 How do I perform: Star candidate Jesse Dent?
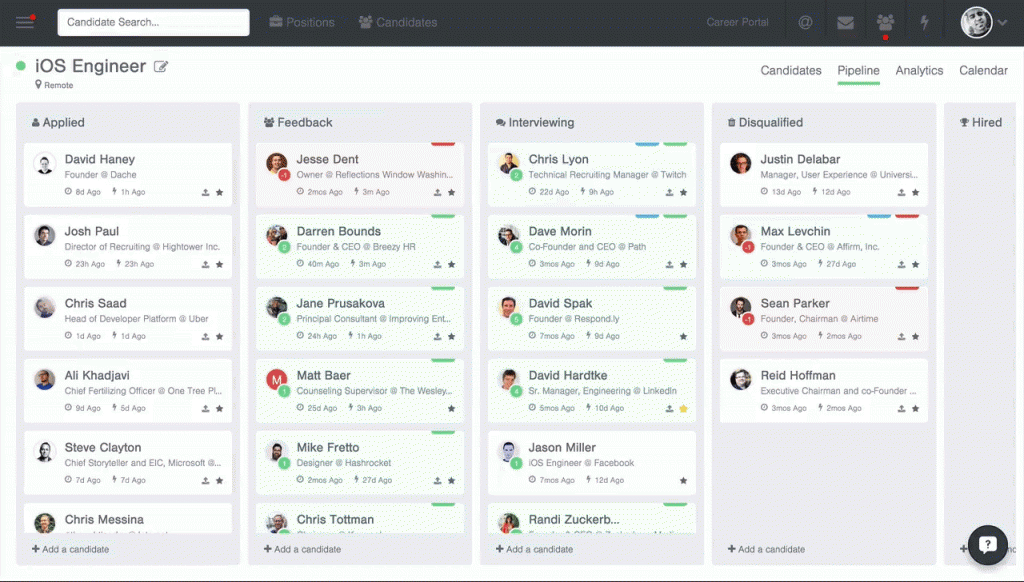coord(451,192)
